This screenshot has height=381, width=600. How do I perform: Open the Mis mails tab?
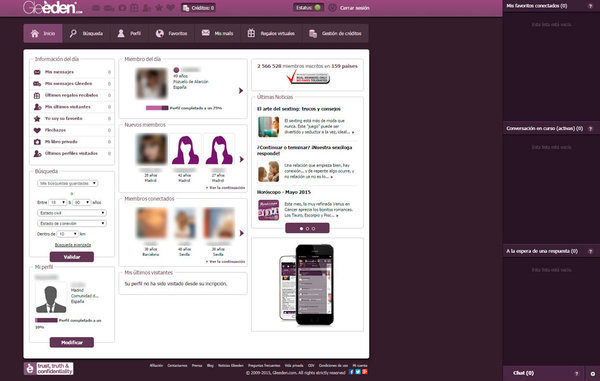click(217, 34)
